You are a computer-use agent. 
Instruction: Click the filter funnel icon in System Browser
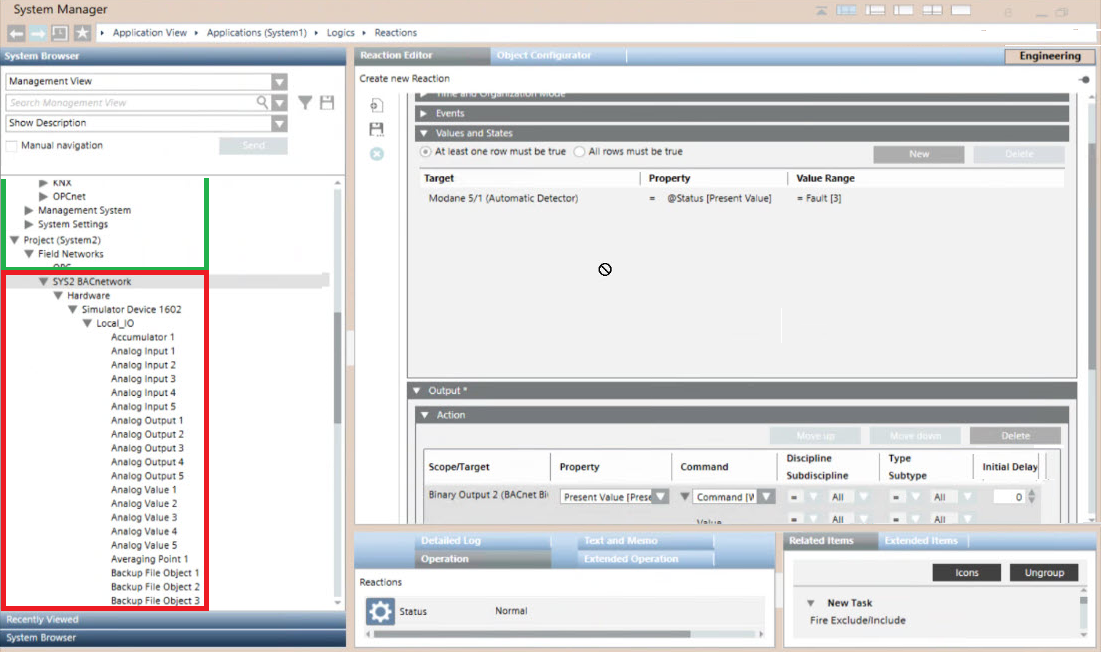pos(305,103)
